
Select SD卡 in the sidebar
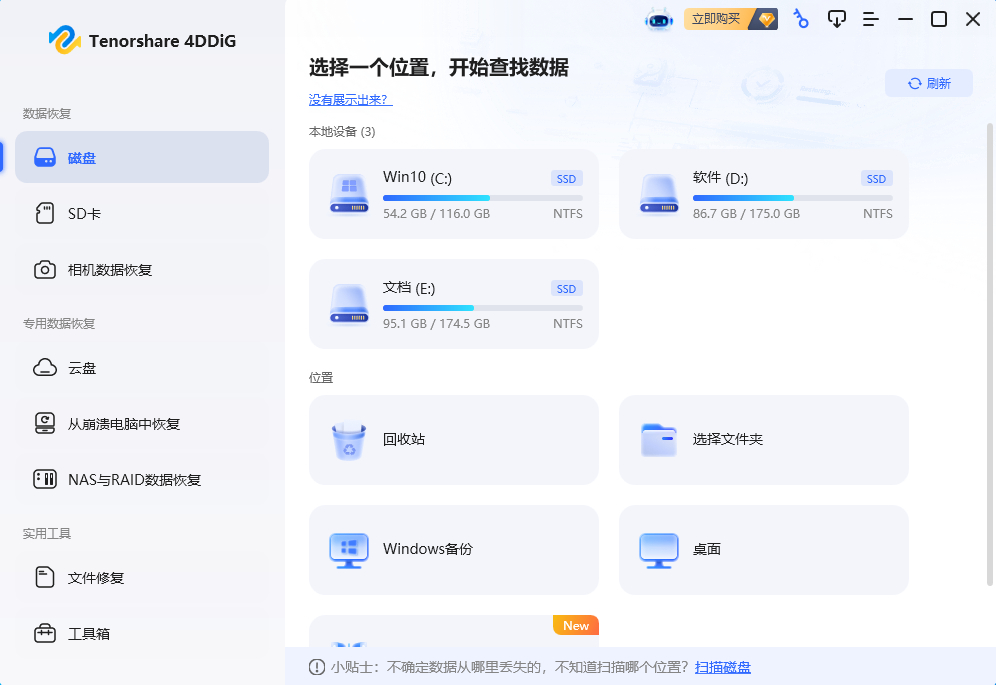[x=142, y=214]
